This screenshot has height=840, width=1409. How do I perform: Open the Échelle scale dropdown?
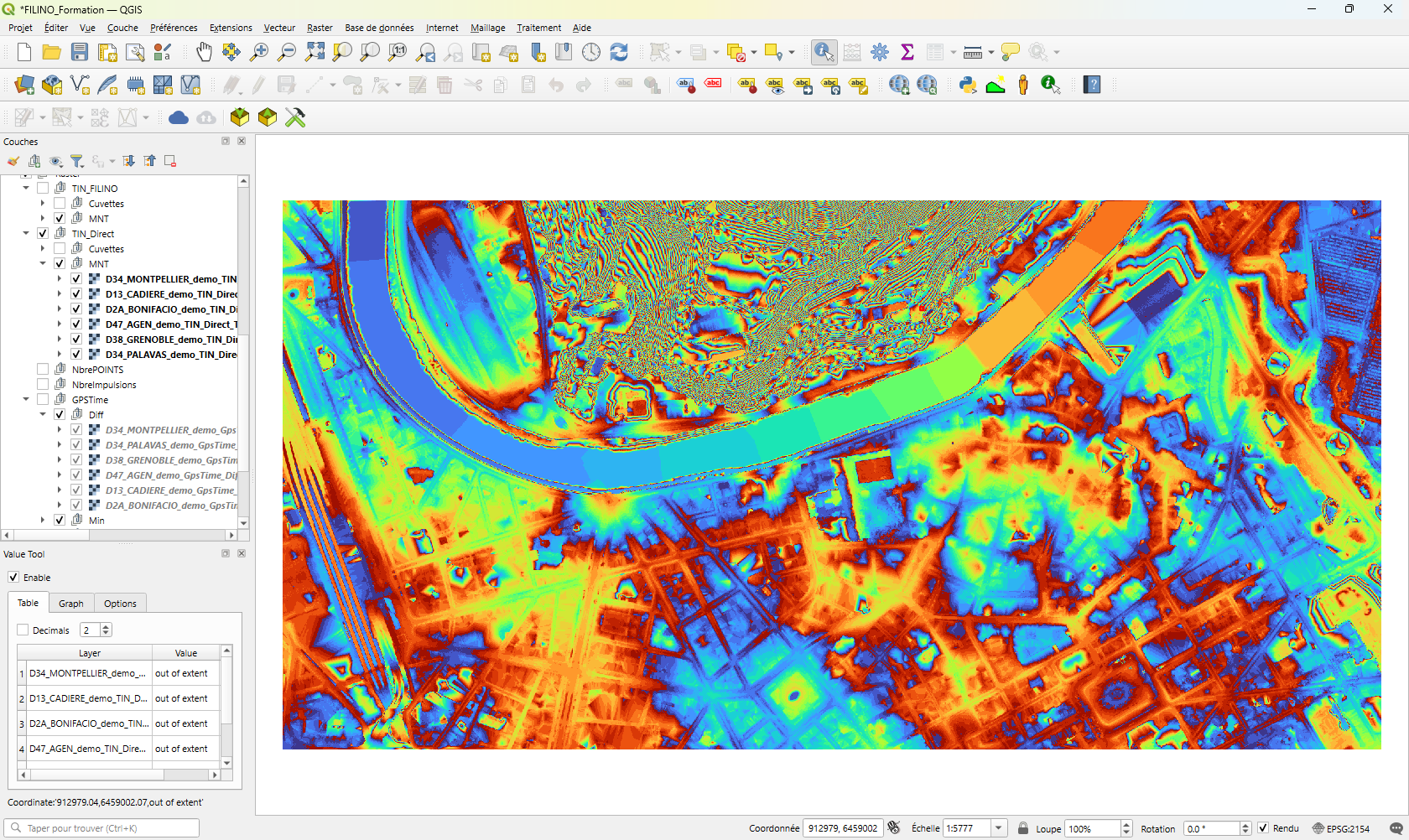998,828
